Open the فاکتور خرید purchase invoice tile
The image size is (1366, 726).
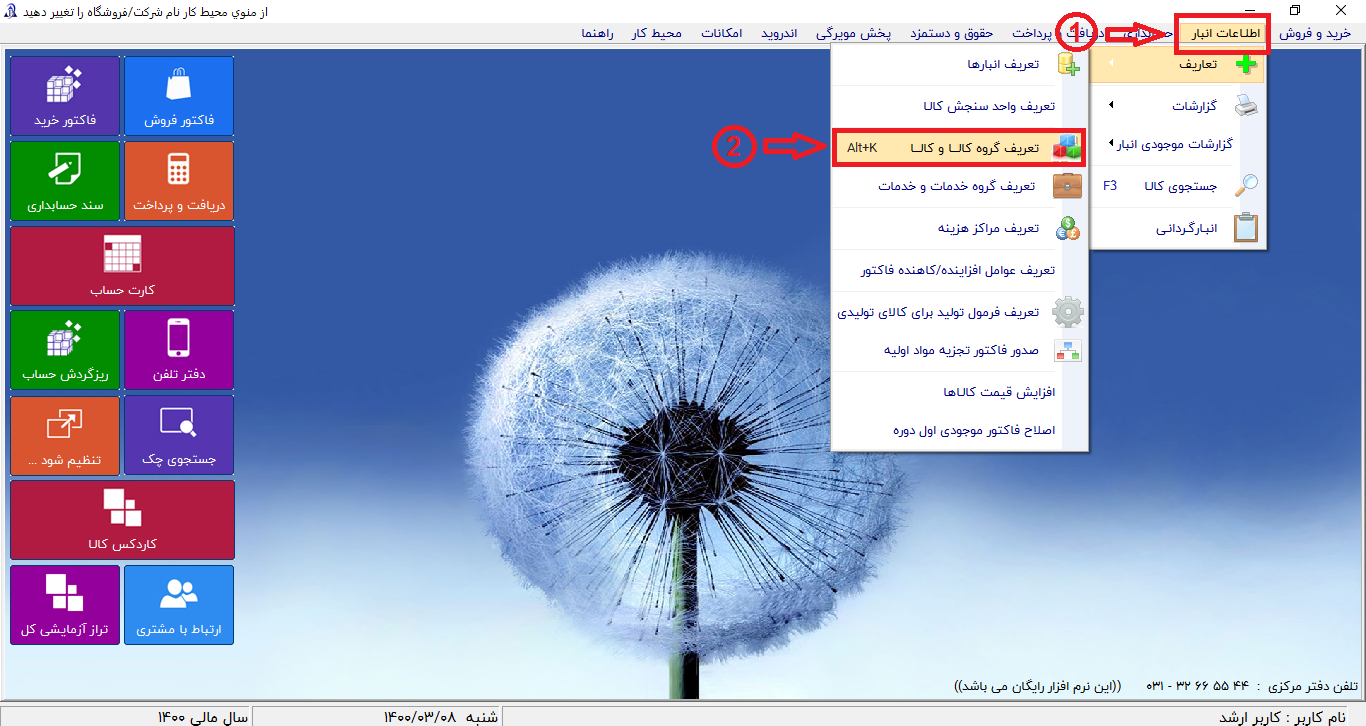click(65, 96)
